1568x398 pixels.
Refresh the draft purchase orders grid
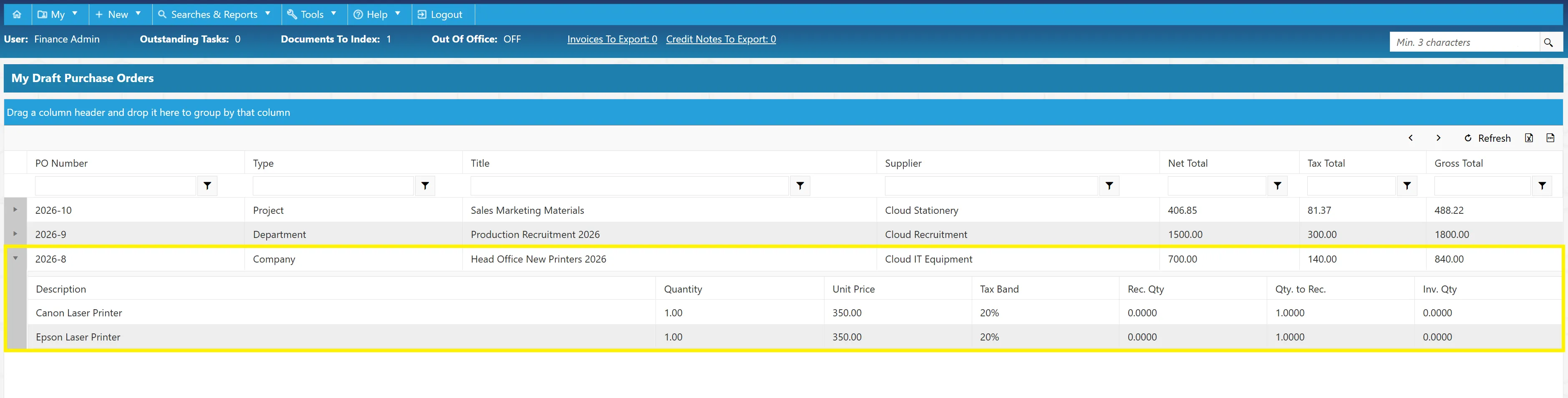(1487, 138)
